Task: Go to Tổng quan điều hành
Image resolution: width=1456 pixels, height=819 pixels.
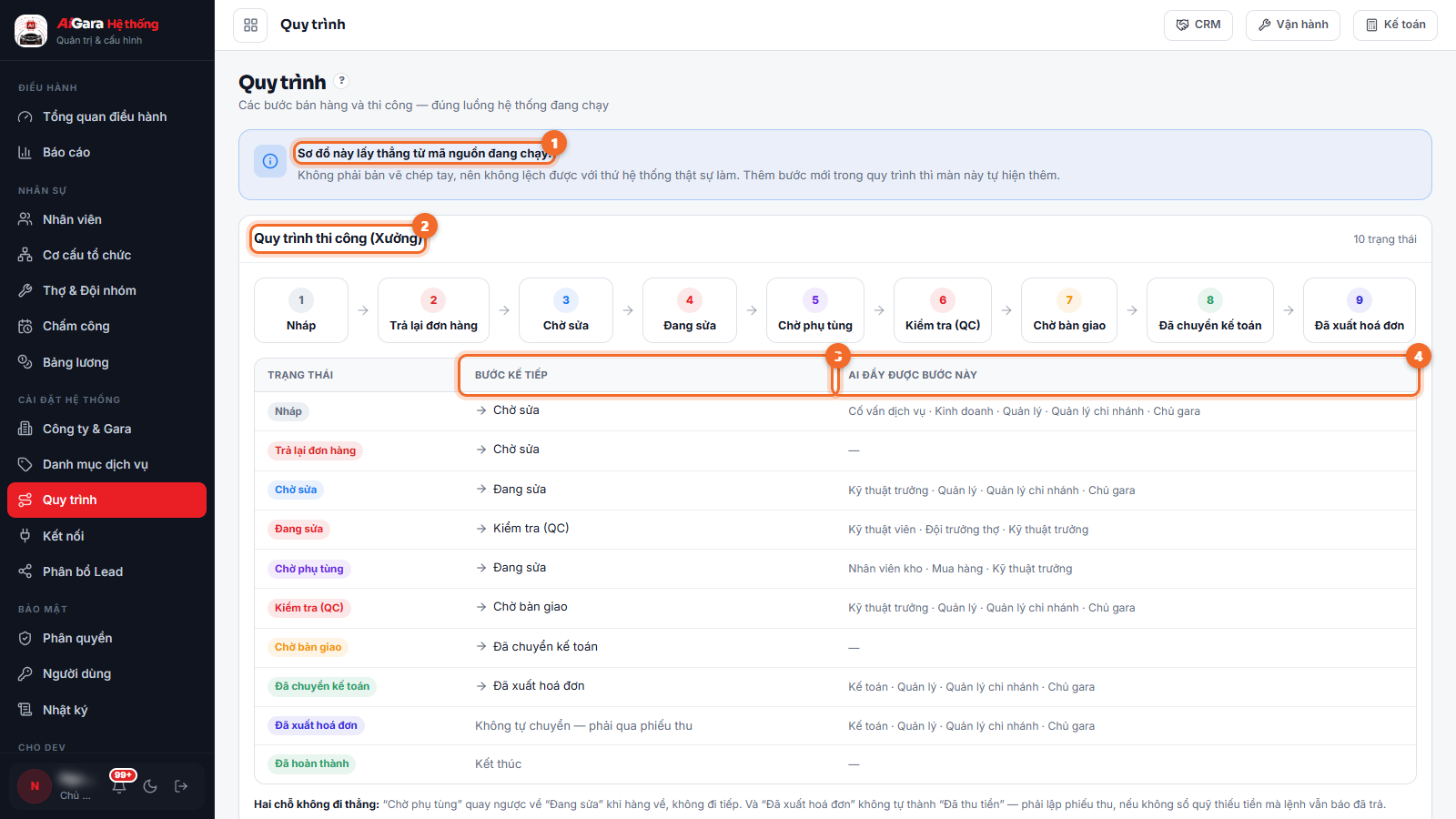Action: click(106, 116)
